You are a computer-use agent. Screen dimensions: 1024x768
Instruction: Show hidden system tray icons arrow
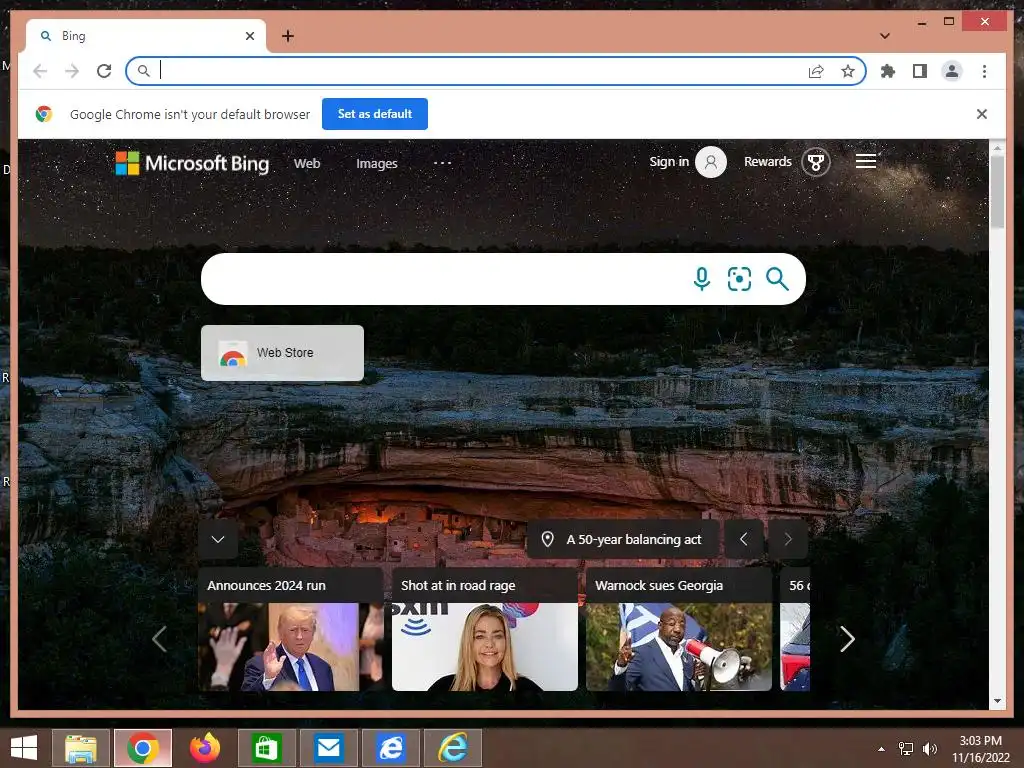point(882,748)
